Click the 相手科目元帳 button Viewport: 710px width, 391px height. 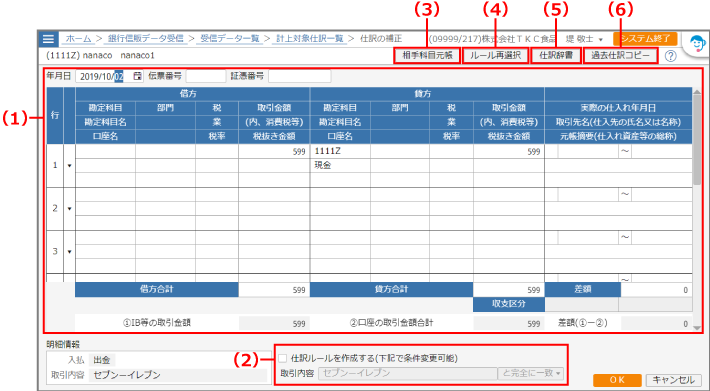coord(427,56)
